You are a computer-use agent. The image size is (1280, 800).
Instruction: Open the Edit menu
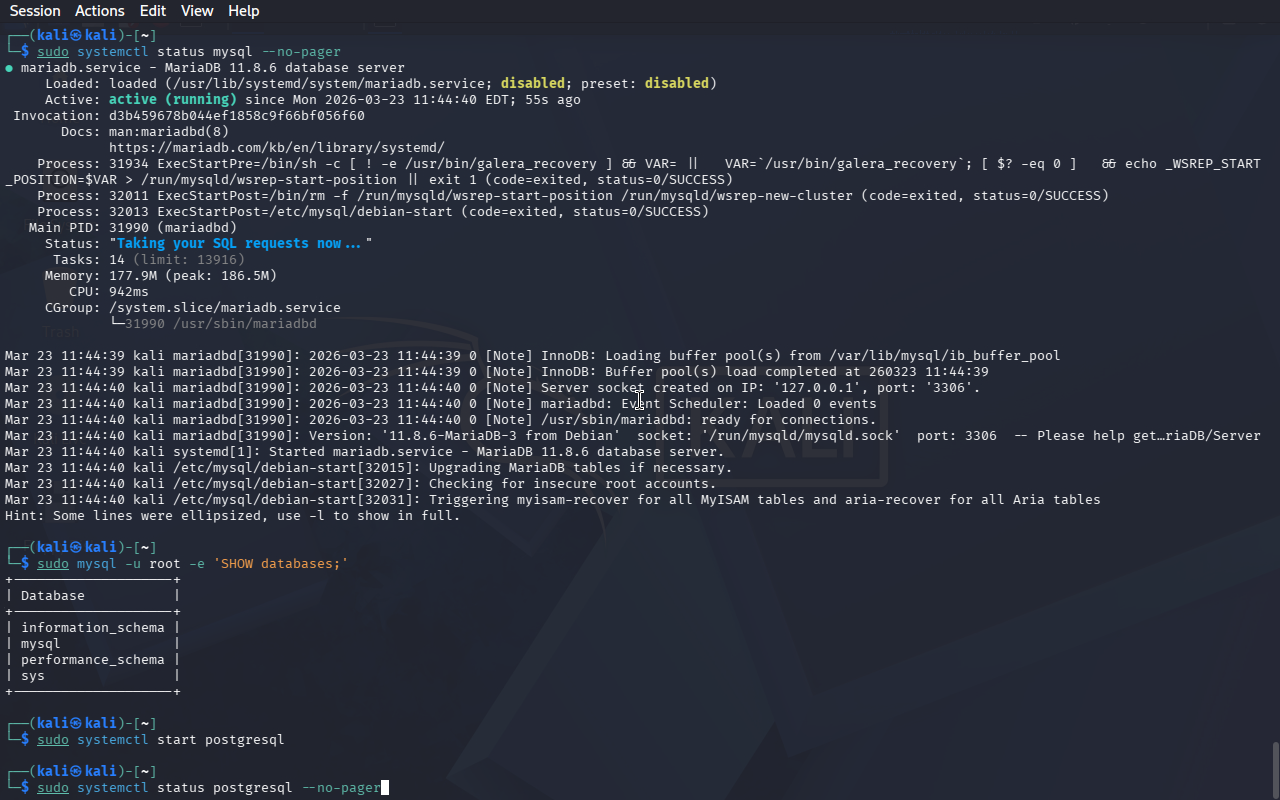point(153,11)
